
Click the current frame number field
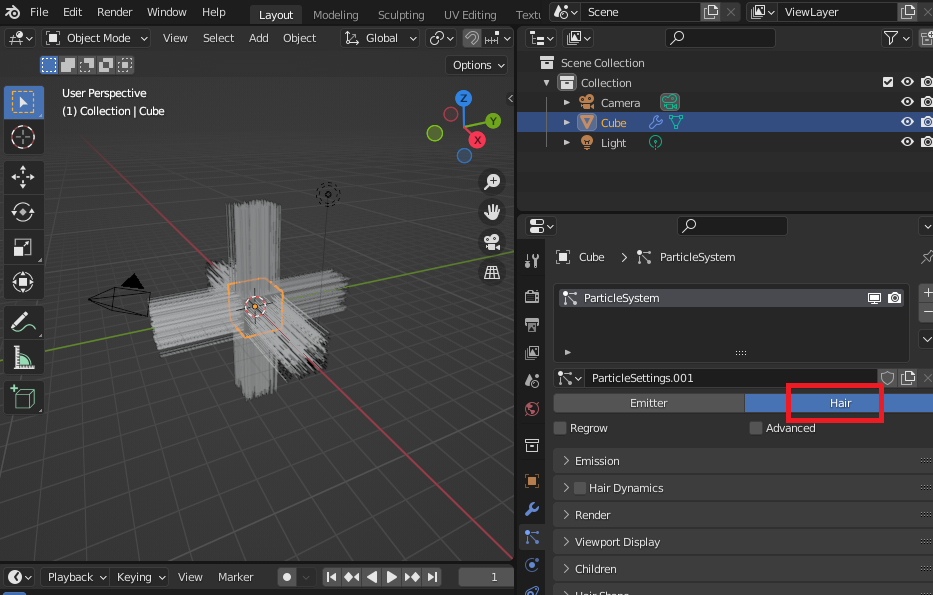click(487, 577)
